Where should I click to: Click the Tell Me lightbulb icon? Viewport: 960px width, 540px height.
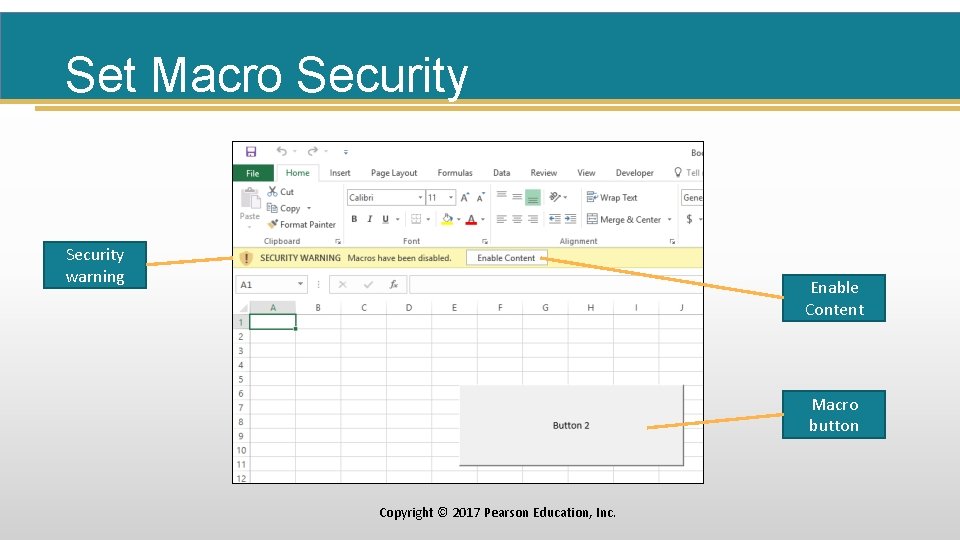[x=678, y=173]
